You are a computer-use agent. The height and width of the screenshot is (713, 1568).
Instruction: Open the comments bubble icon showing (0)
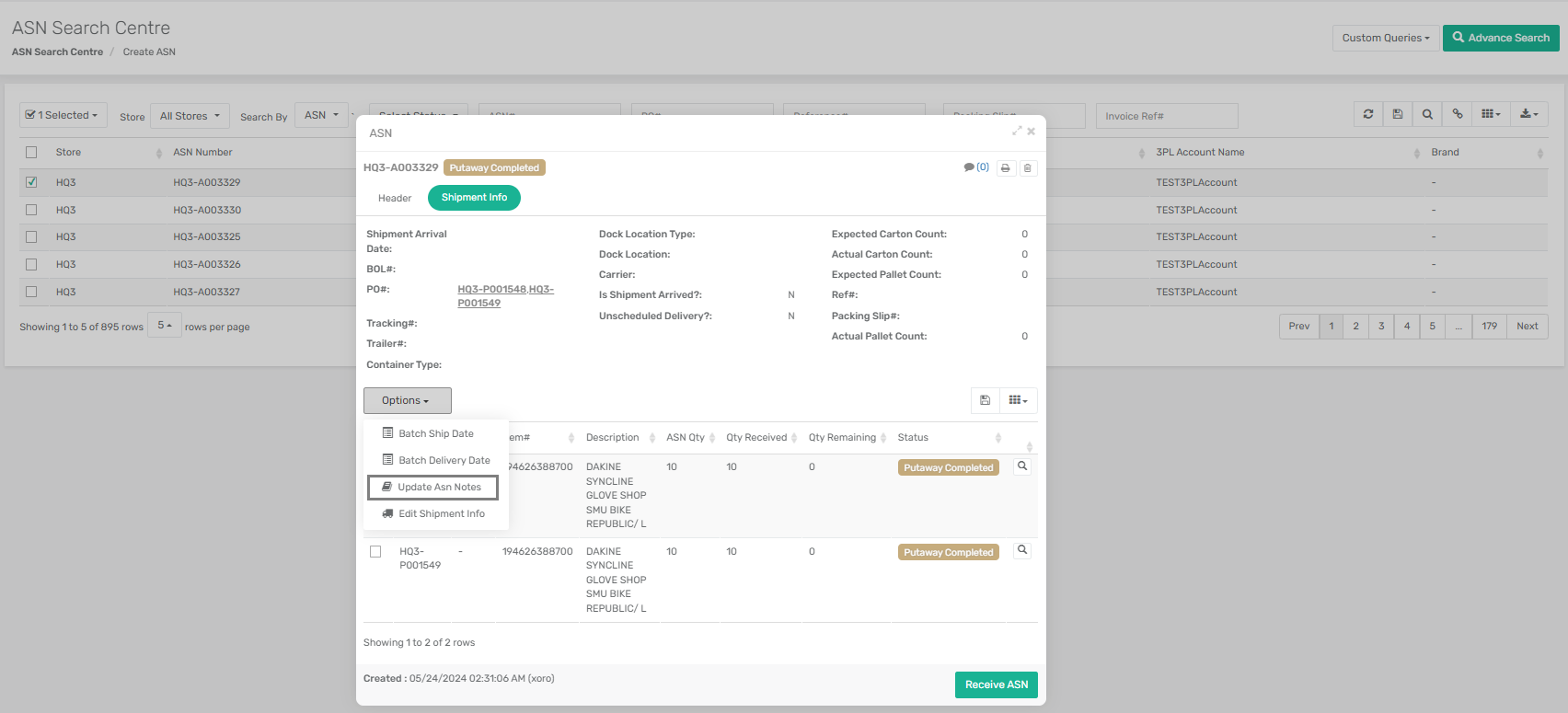[975, 167]
